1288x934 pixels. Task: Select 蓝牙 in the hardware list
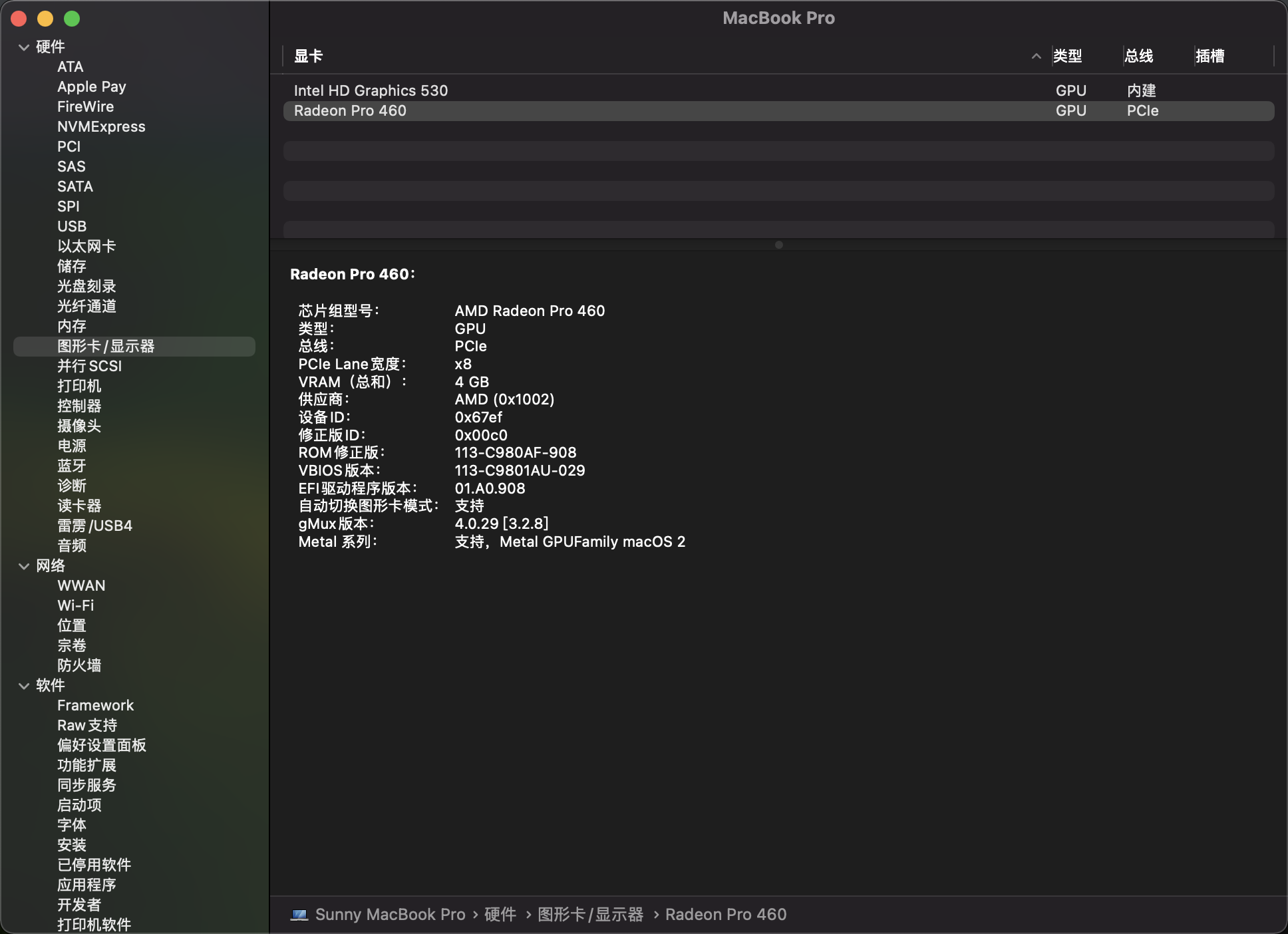pos(72,466)
